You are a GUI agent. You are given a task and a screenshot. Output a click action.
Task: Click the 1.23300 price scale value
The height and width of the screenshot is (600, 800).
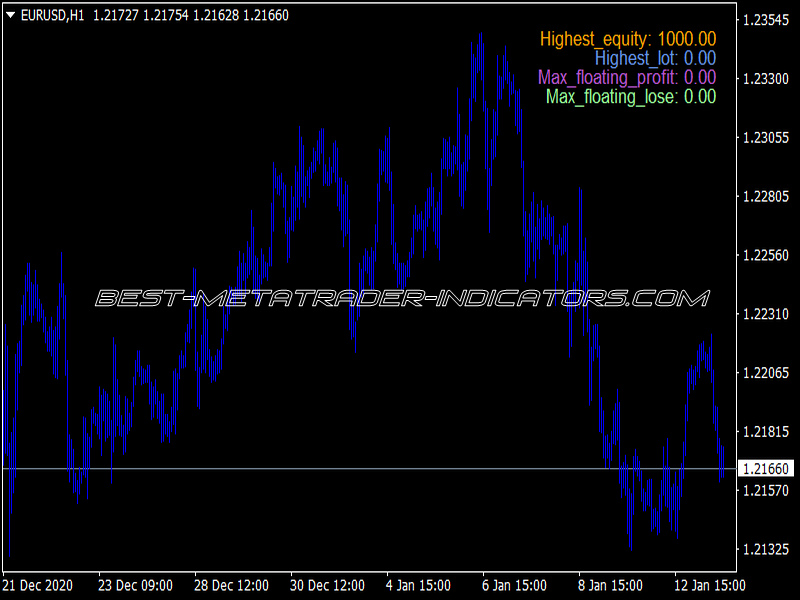pos(766,79)
